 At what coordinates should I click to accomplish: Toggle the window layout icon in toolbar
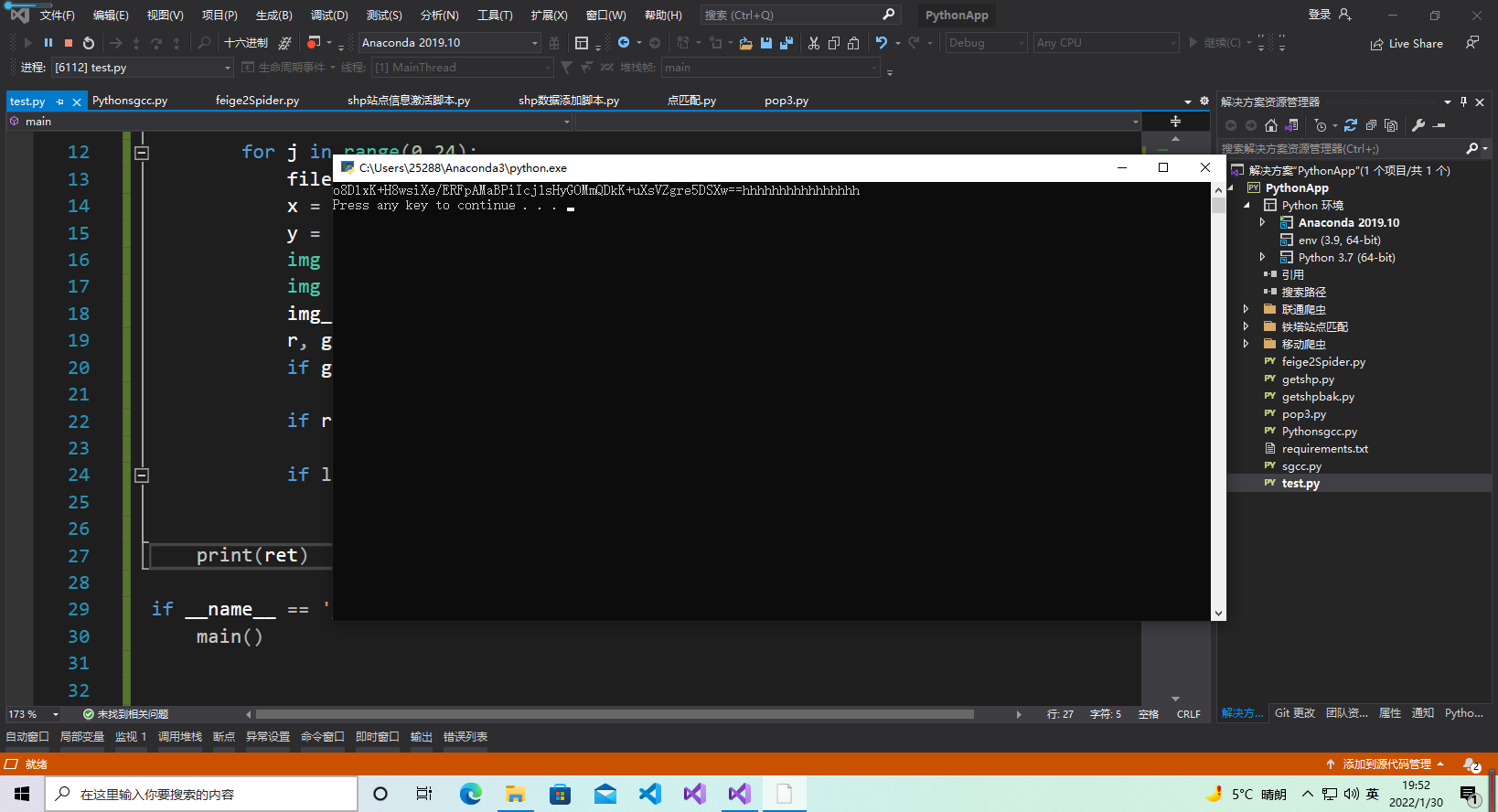(x=582, y=43)
